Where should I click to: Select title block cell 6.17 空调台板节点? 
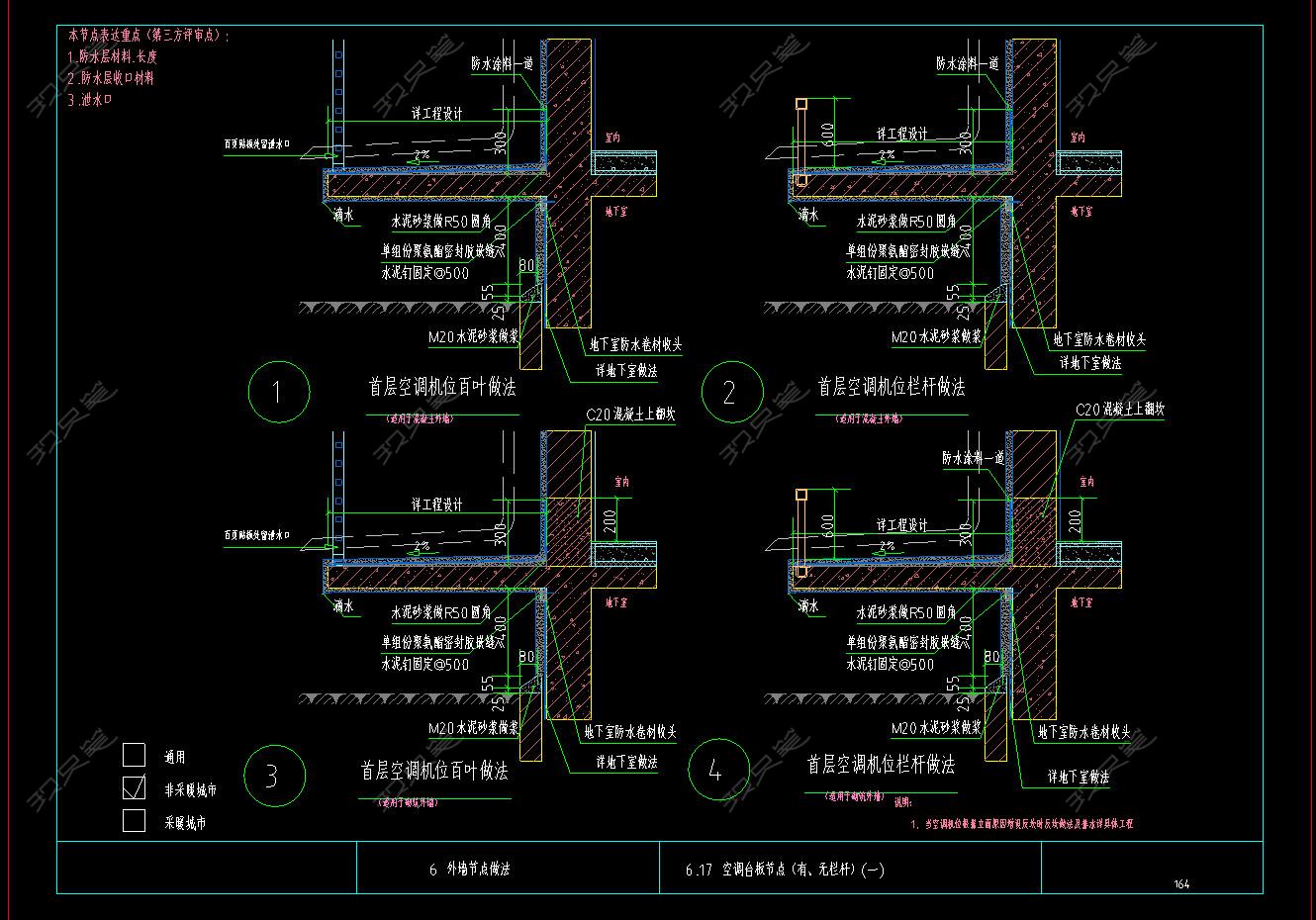[784, 871]
